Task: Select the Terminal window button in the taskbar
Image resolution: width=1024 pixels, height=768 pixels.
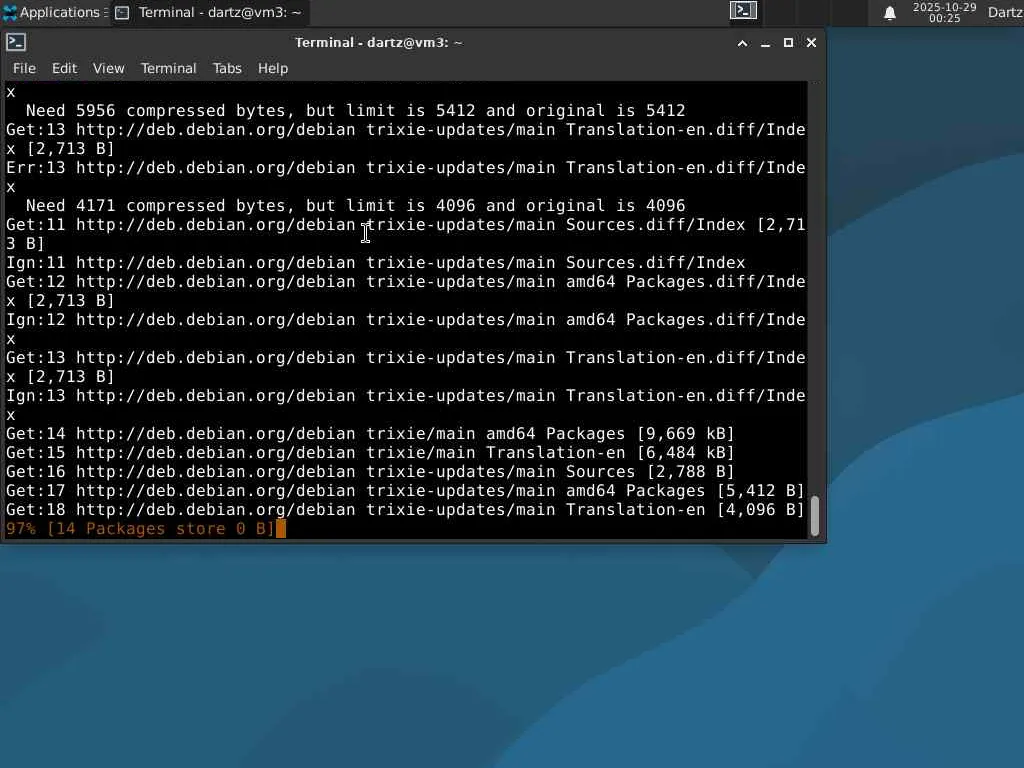Action: (209, 12)
